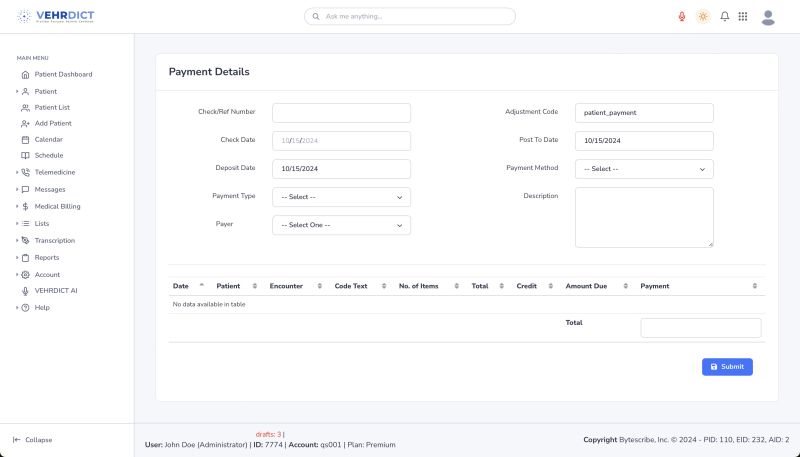800x457 pixels.
Task: Click the Reports clipboard icon
Action: click(26, 258)
